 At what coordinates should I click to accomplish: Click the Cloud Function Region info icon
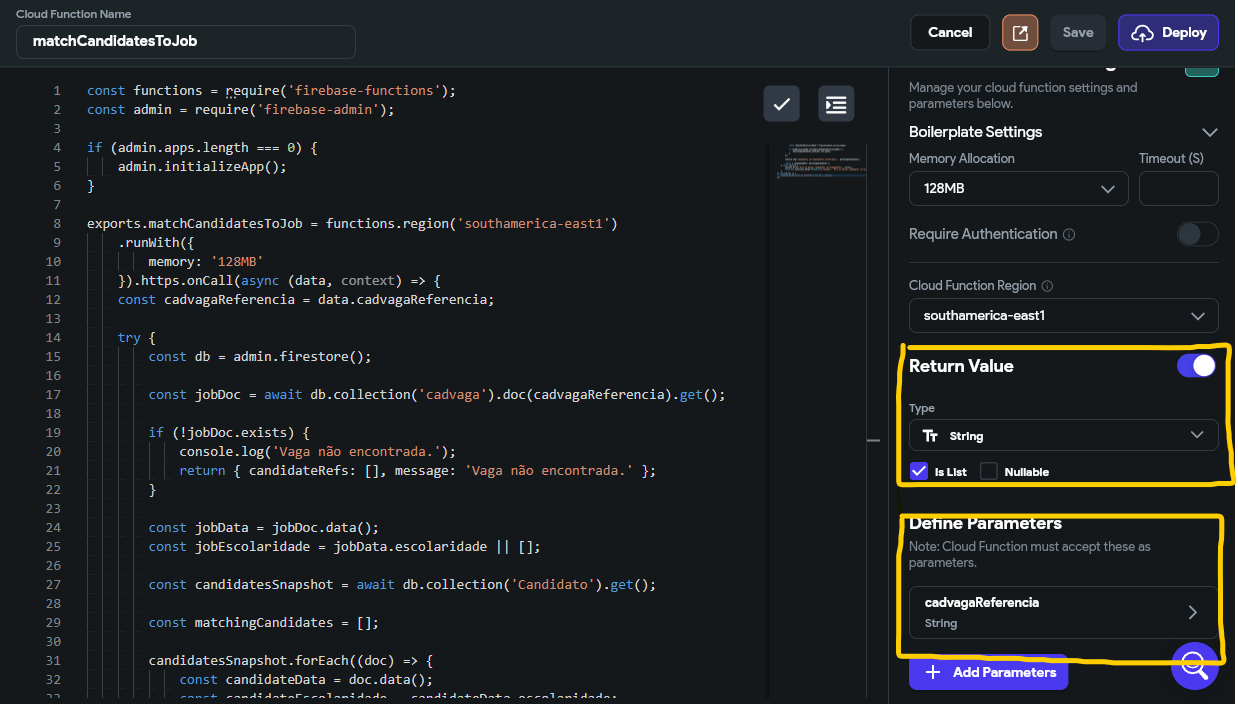[1047, 286]
